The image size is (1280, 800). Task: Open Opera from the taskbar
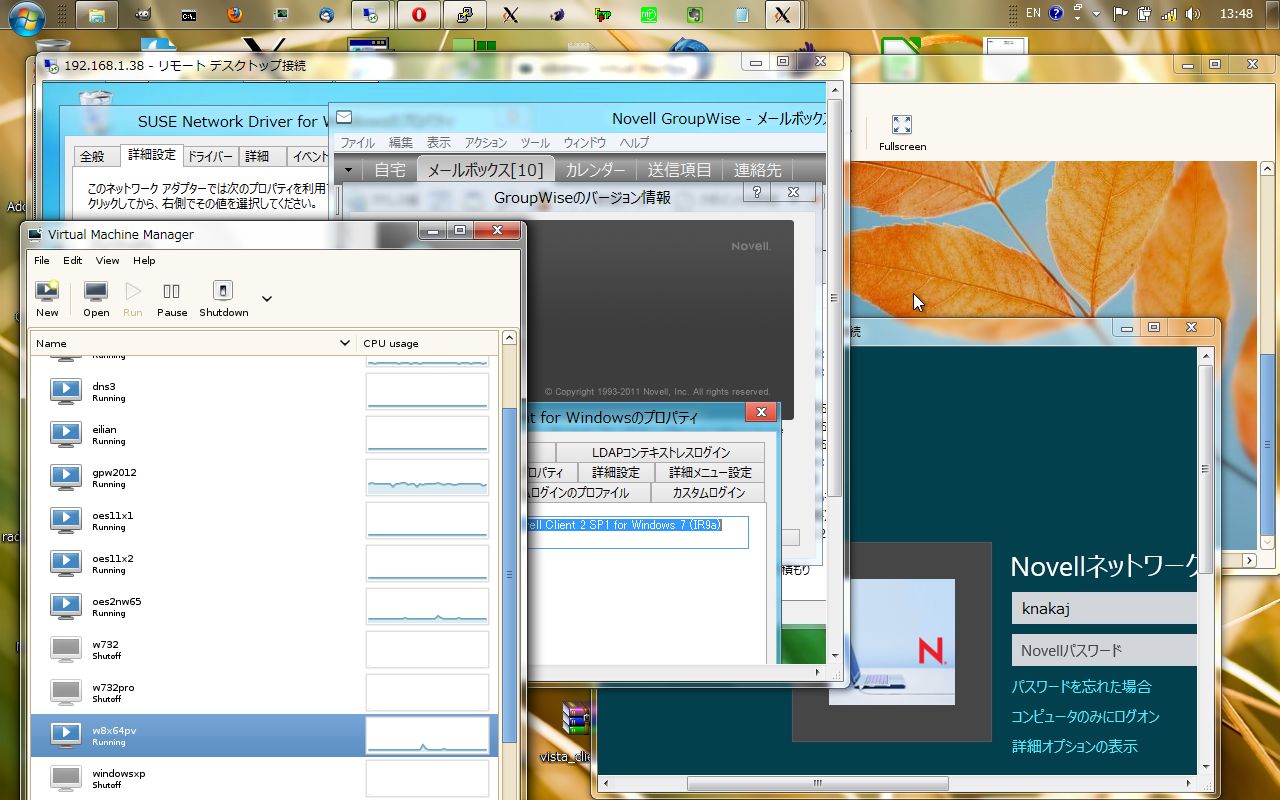[x=419, y=14]
